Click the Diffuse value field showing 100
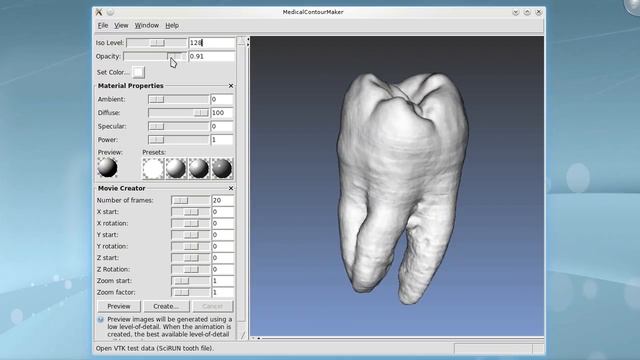 pos(222,113)
